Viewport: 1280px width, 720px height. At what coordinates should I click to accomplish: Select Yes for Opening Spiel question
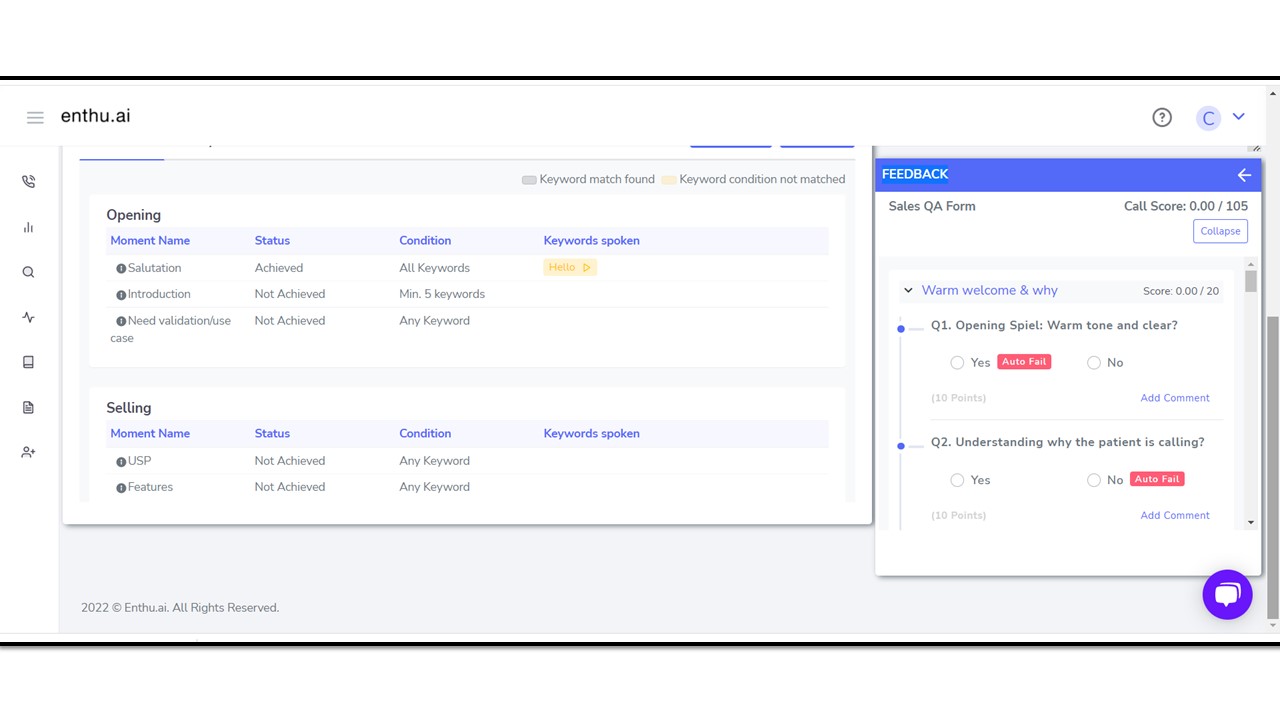957,362
